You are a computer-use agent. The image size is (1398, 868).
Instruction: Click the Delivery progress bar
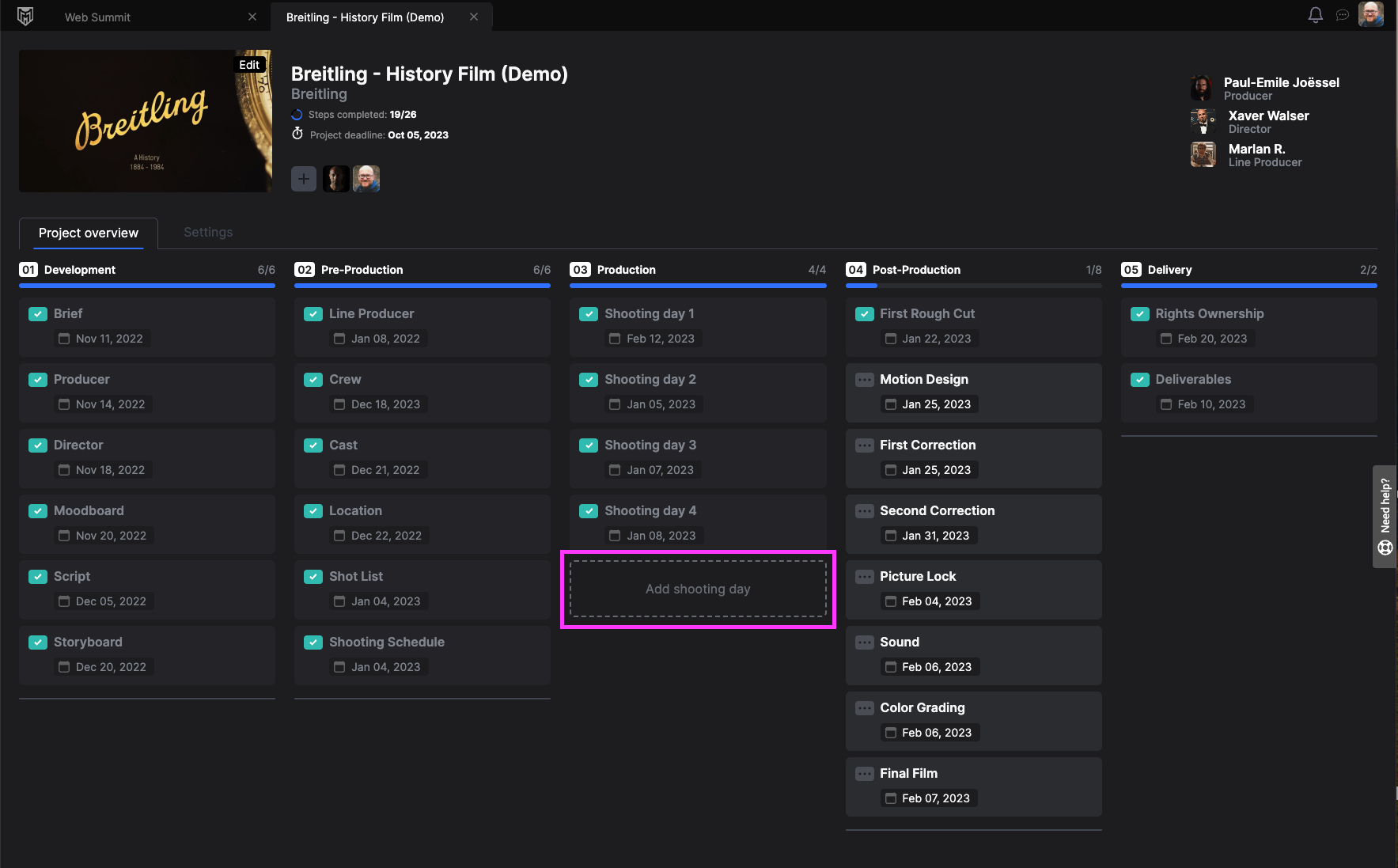(x=1248, y=285)
